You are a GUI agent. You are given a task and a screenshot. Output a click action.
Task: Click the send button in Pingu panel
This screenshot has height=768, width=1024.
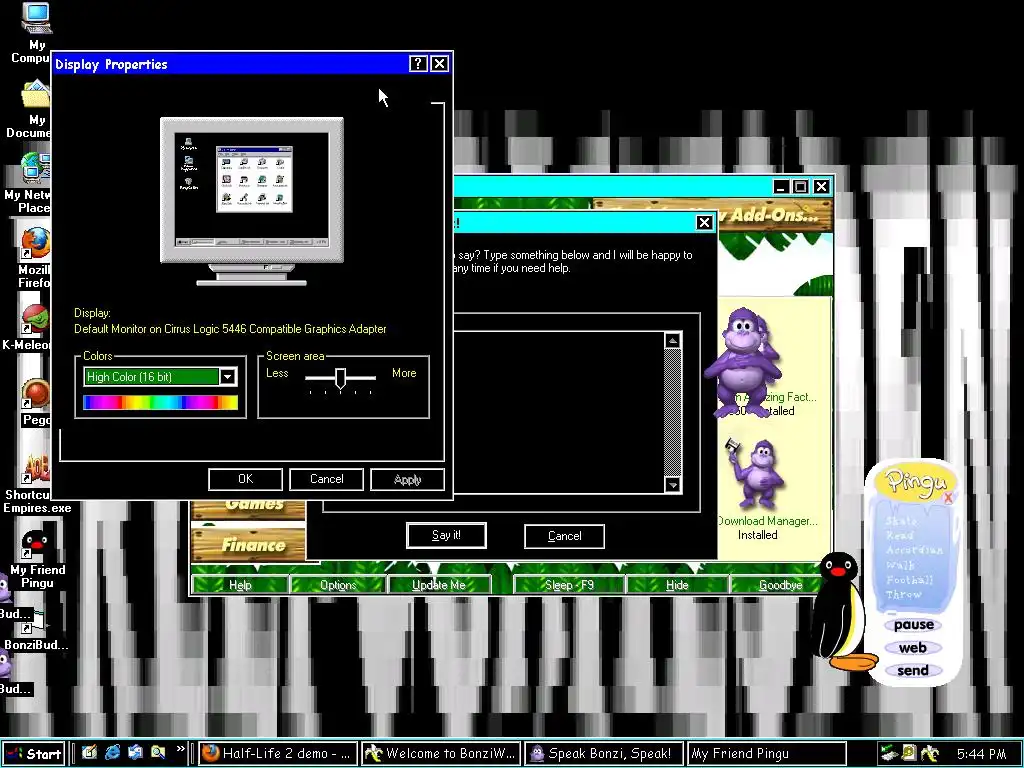pyautogui.click(x=913, y=671)
